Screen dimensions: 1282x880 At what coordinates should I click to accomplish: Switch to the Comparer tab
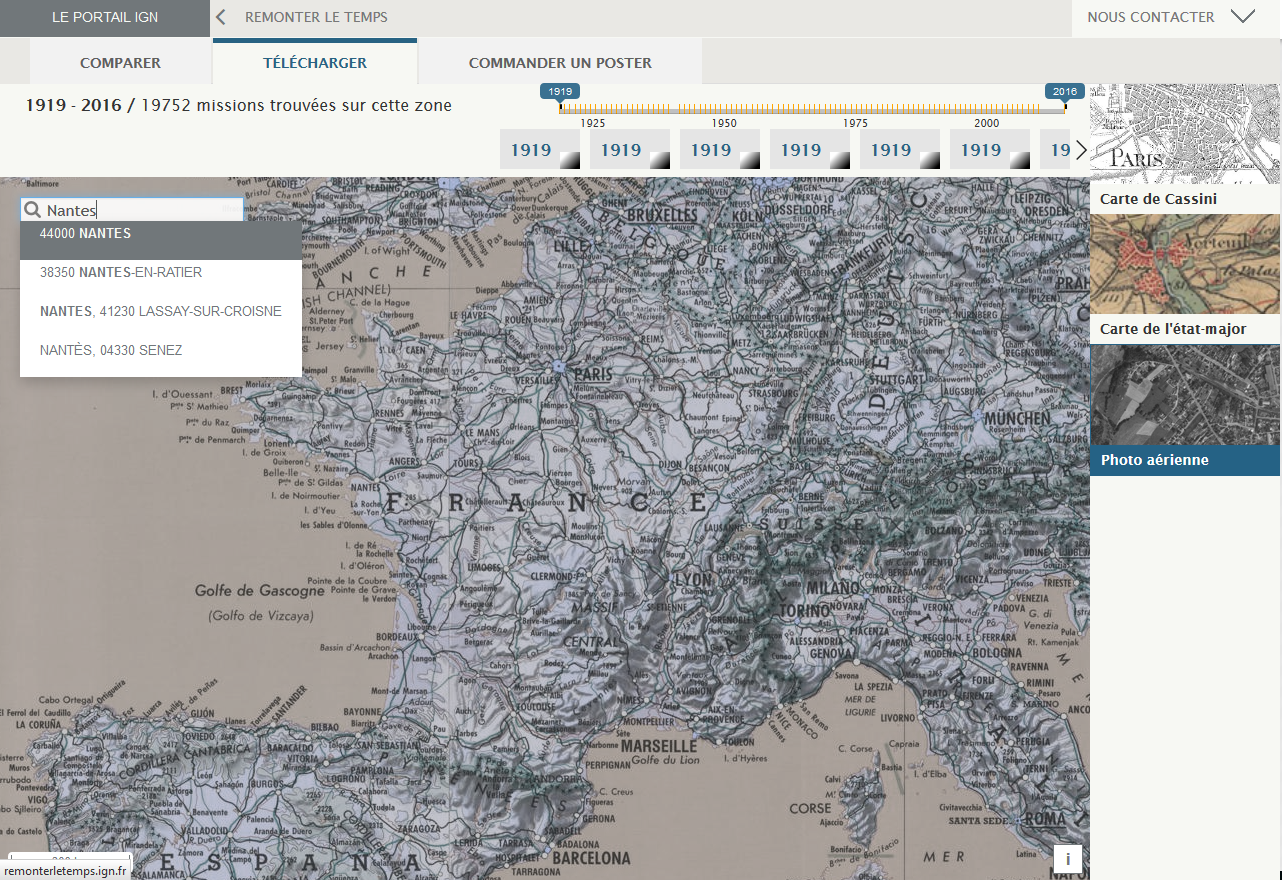click(120, 63)
